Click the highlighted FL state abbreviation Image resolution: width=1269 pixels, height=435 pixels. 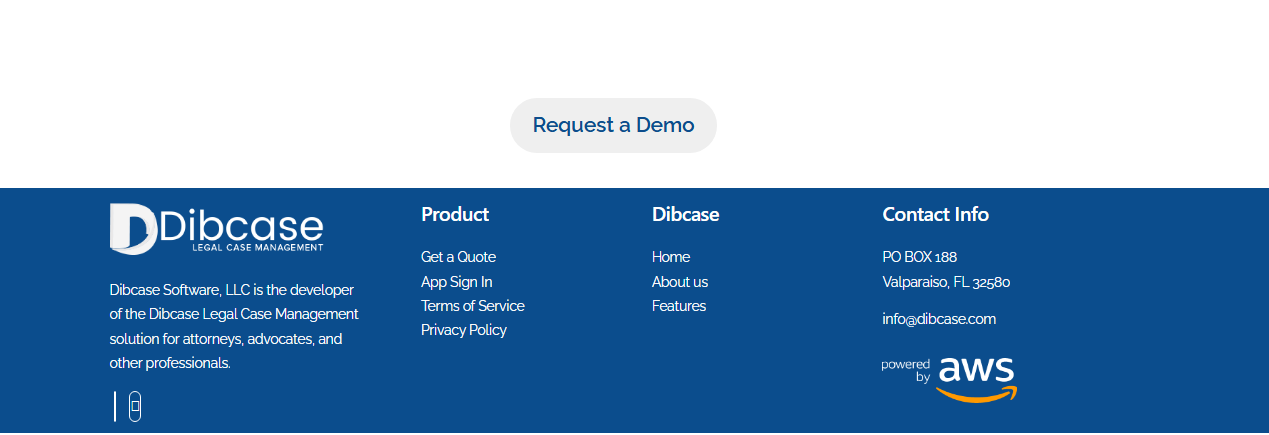click(x=960, y=282)
